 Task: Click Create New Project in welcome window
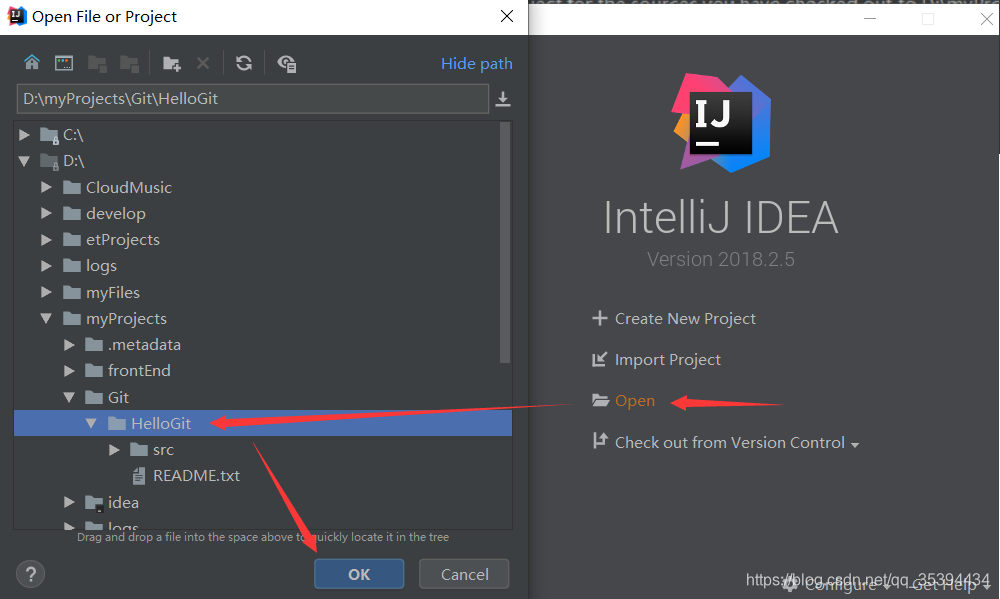pyautogui.click(x=685, y=318)
